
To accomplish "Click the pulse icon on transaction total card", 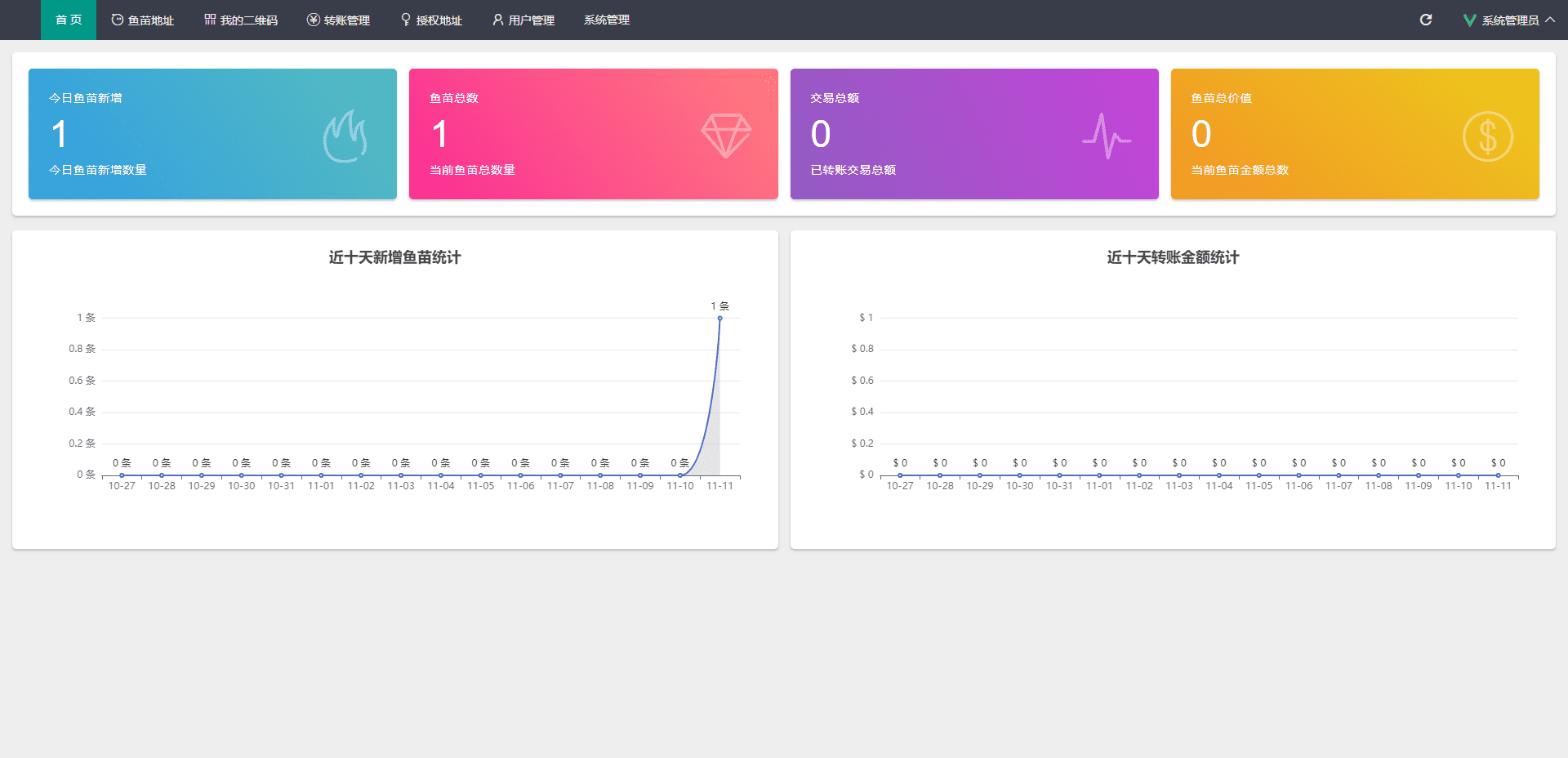I will pos(1106,136).
